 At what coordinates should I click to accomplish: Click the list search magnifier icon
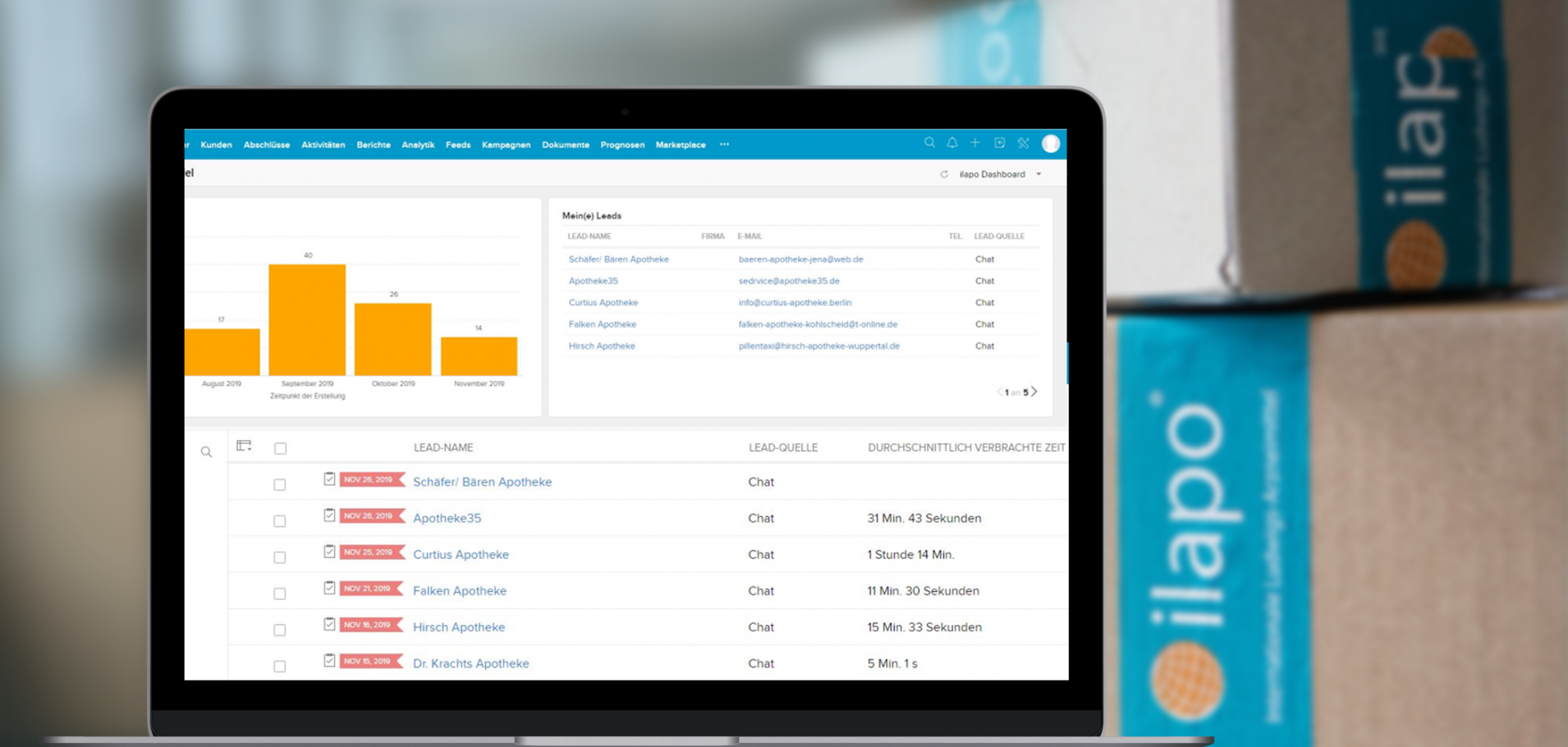coord(206,452)
